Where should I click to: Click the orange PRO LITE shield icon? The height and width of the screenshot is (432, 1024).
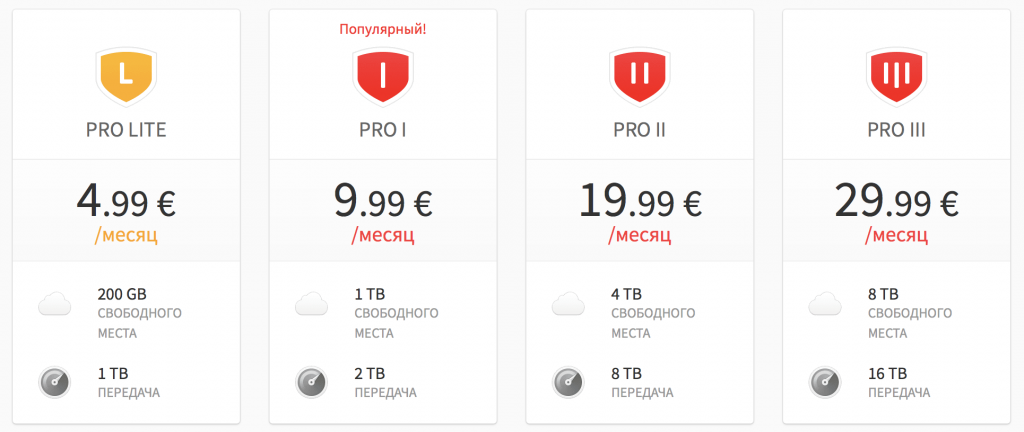tap(126, 75)
